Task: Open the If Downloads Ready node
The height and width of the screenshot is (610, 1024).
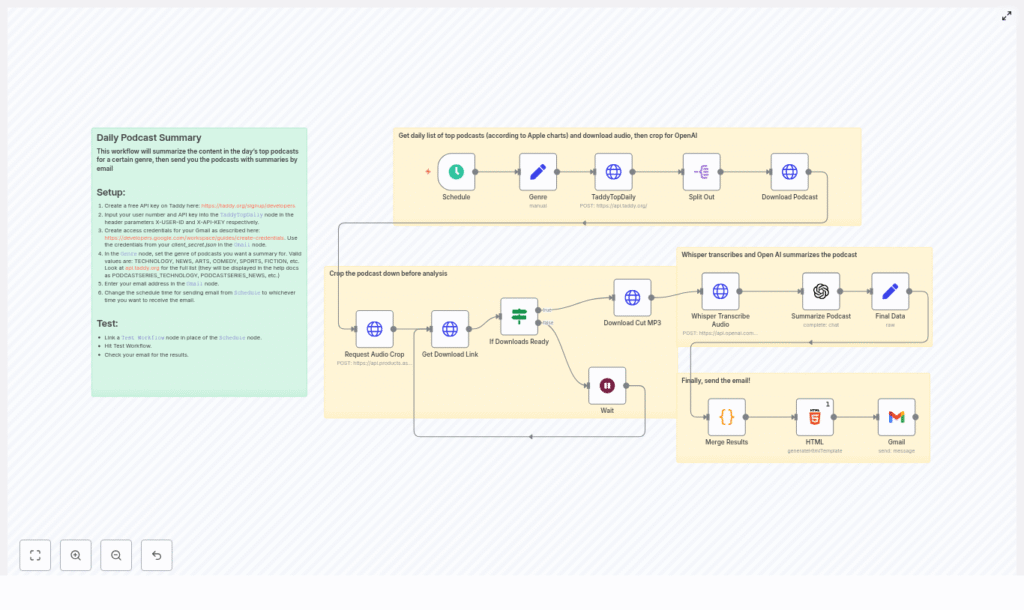Action: [519, 317]
